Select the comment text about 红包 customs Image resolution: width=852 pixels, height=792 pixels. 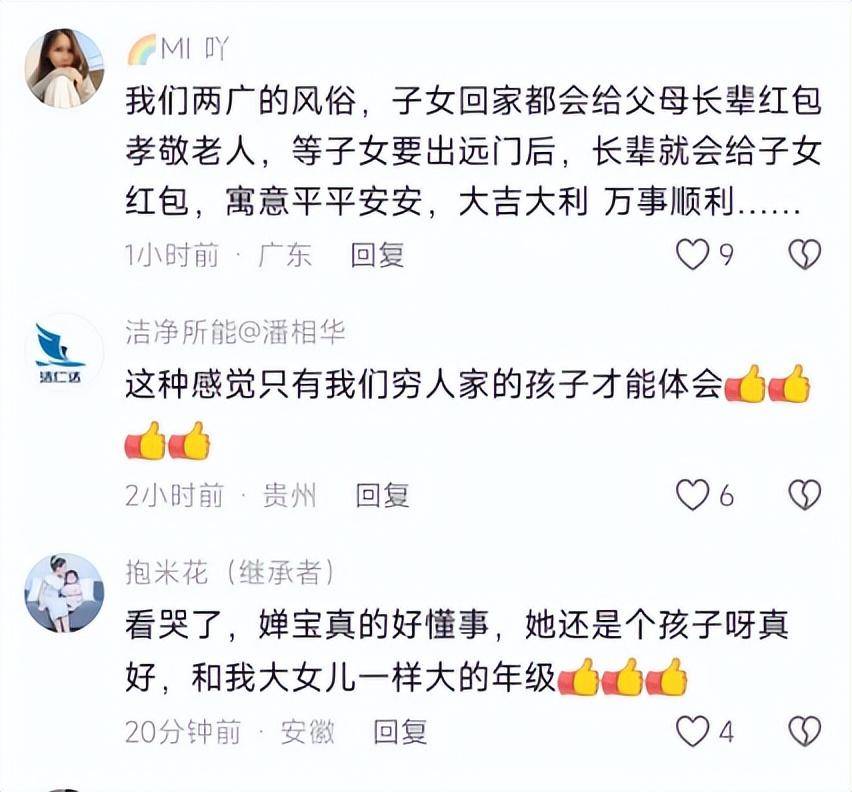[473, 152]
